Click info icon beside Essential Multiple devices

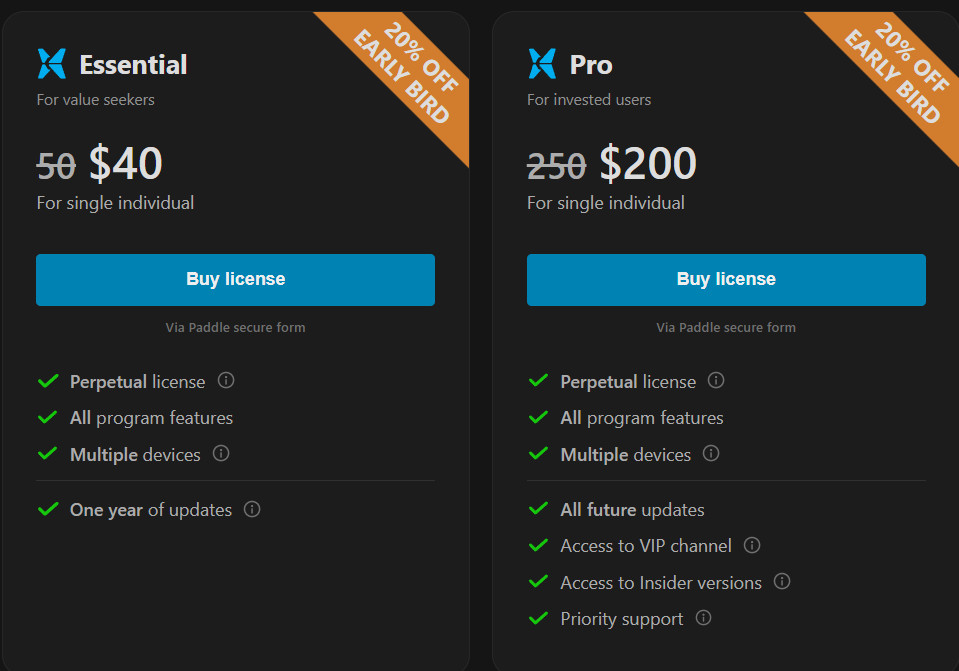(221, 454)
